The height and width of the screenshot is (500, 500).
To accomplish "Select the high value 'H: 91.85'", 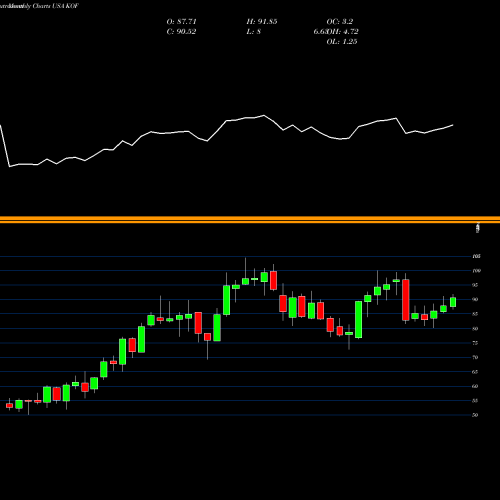I will 262,21.
